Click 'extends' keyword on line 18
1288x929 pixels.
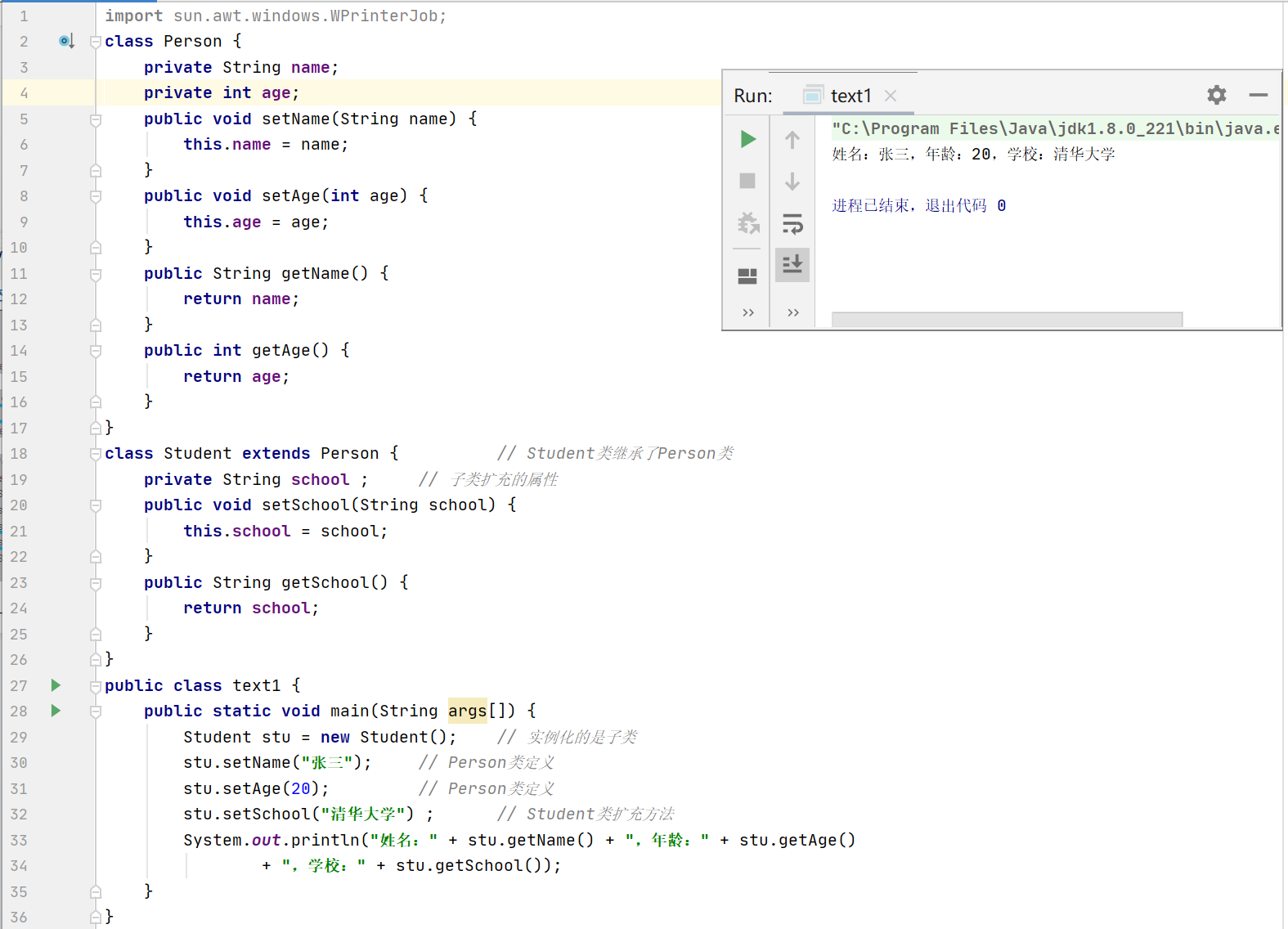276,453
